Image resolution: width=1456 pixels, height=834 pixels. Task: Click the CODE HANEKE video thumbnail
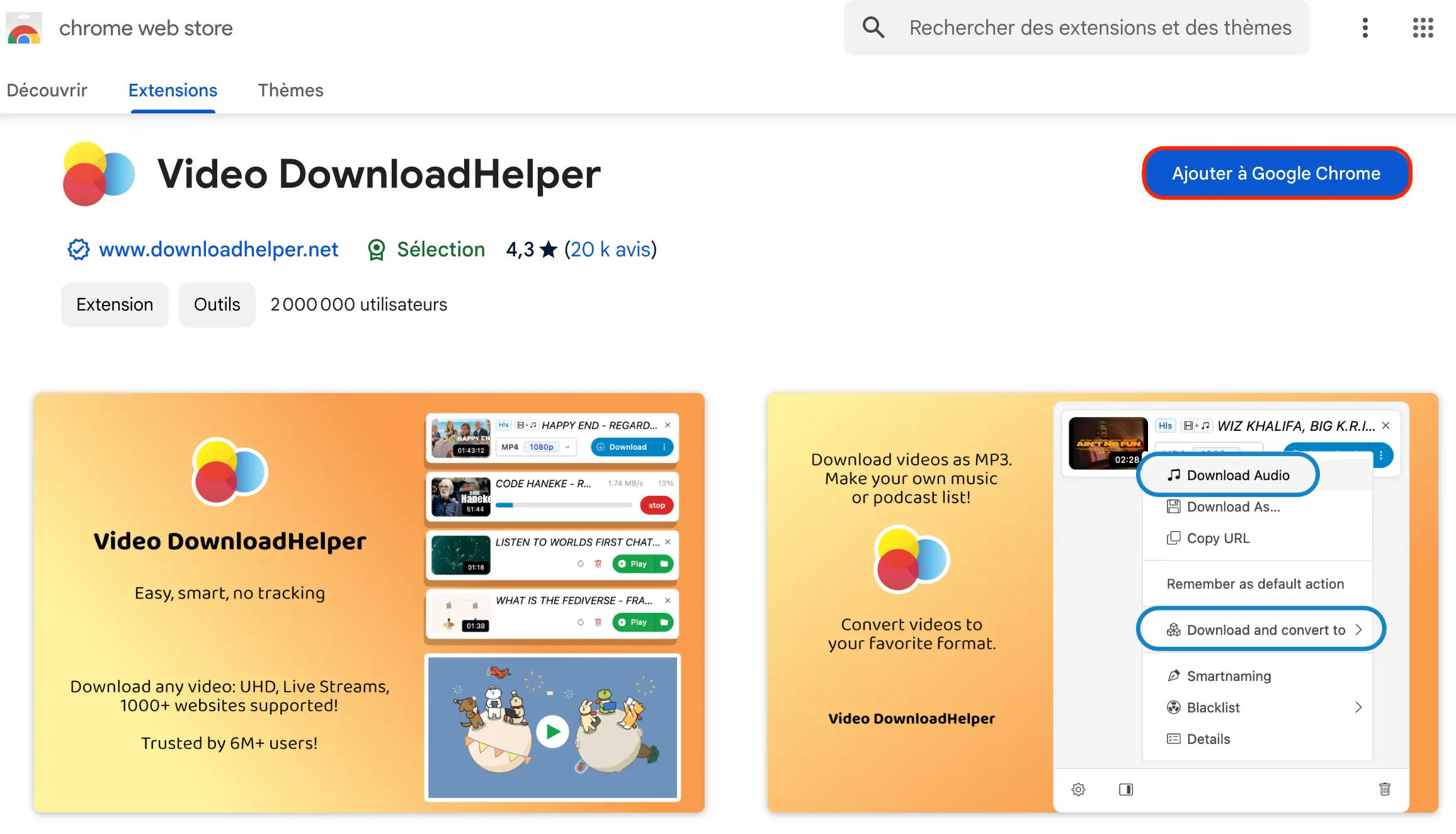461,496
